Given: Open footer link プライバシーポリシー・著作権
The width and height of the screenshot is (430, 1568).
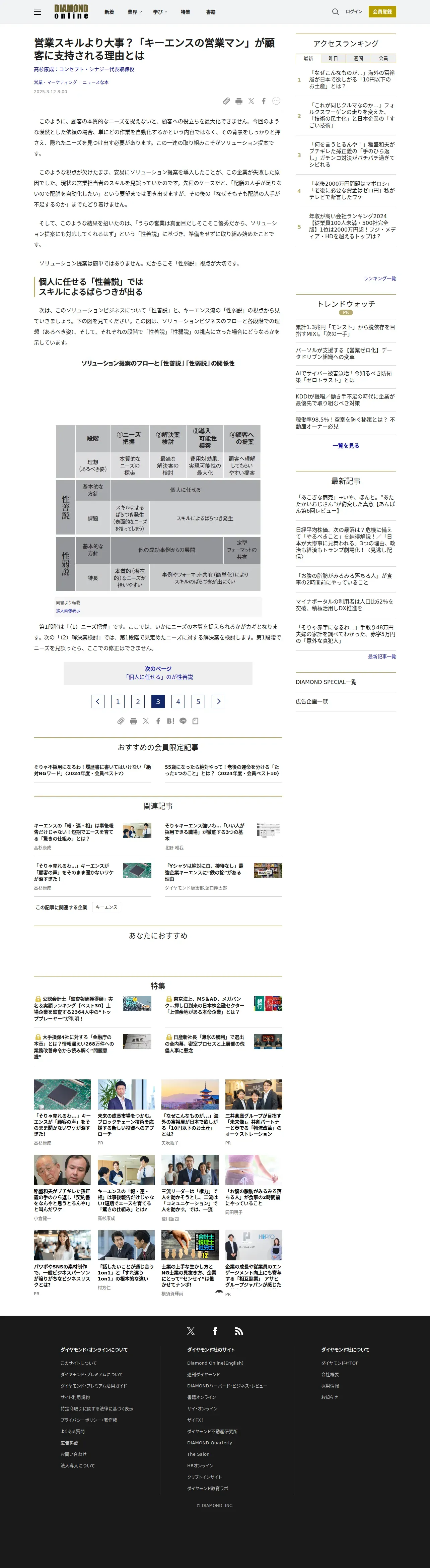Looking at the screenshot, I should 88,1420.
